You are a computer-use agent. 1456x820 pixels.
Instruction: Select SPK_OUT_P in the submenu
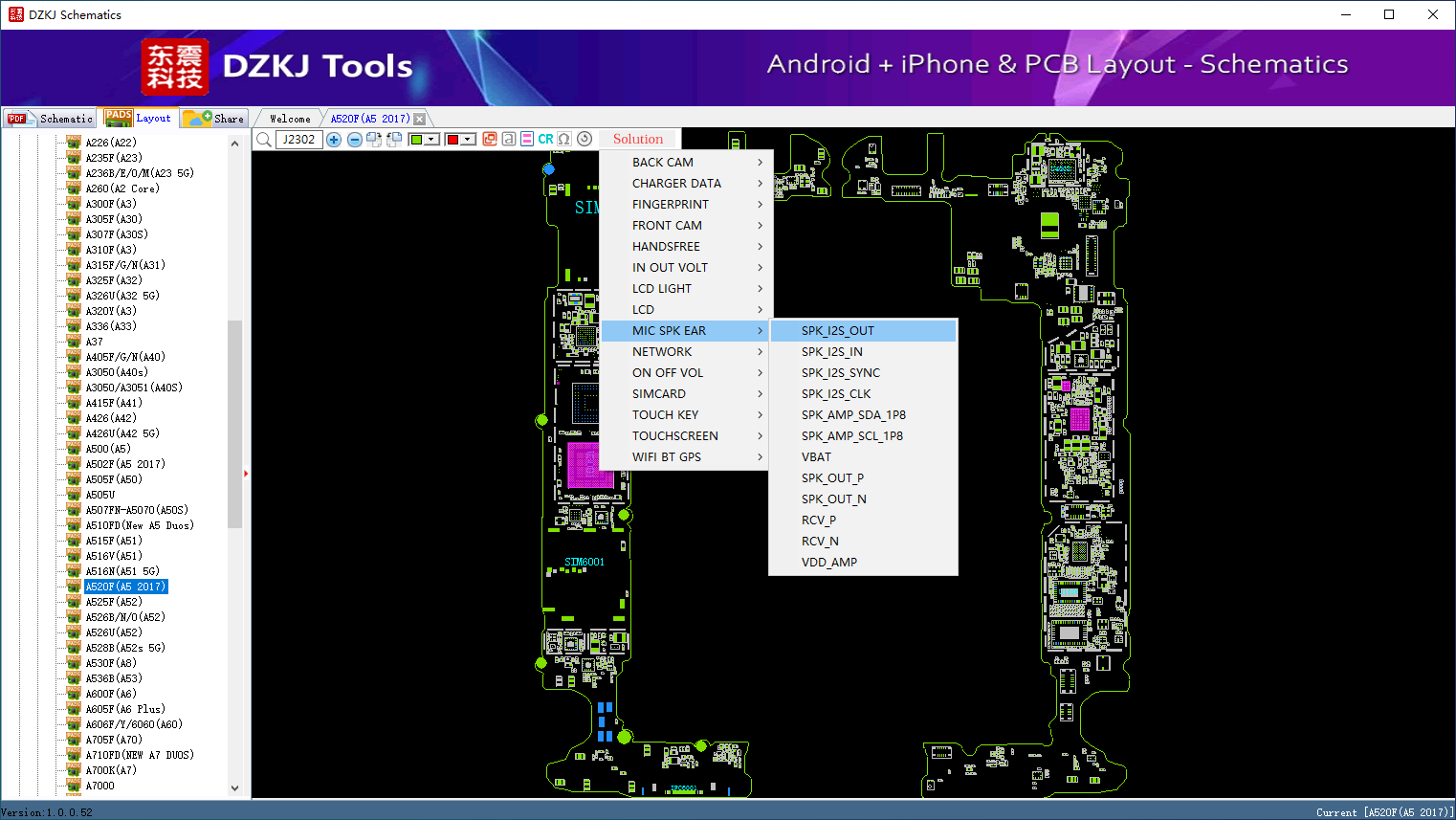tap(863, 478)
